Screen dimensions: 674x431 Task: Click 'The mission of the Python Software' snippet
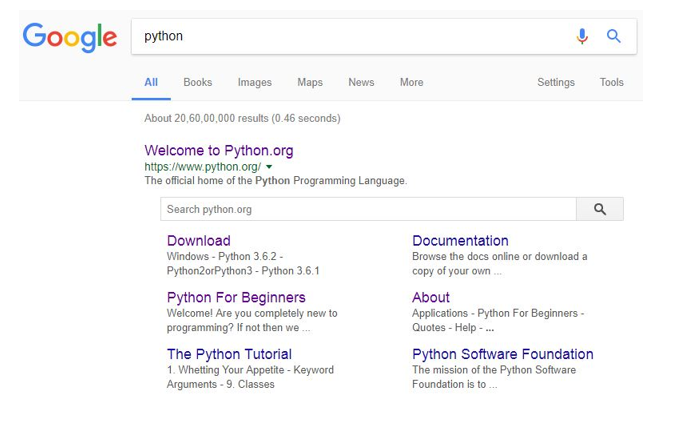[x=494, y=370]
